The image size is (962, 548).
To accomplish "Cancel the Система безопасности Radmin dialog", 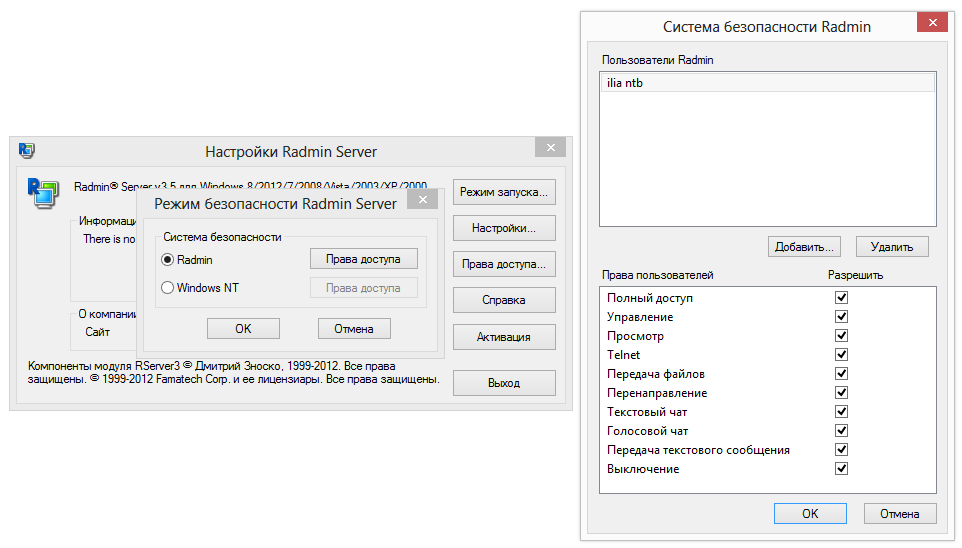I will 900,514.
